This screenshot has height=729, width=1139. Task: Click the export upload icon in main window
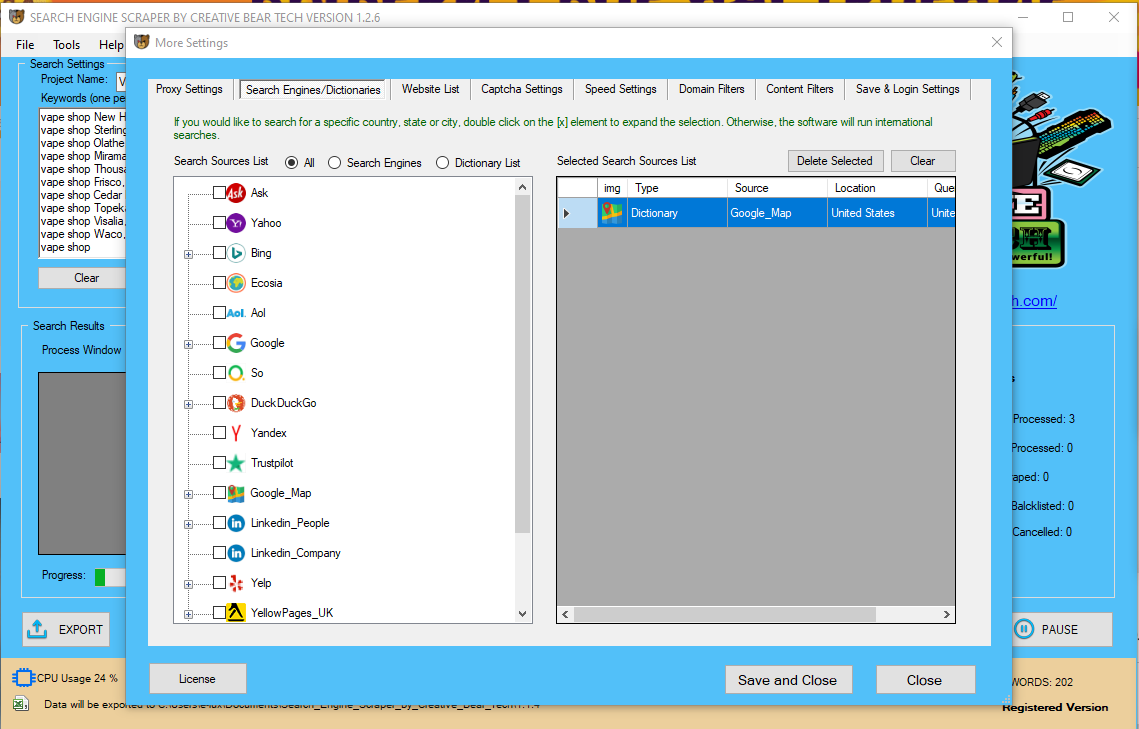37,630
